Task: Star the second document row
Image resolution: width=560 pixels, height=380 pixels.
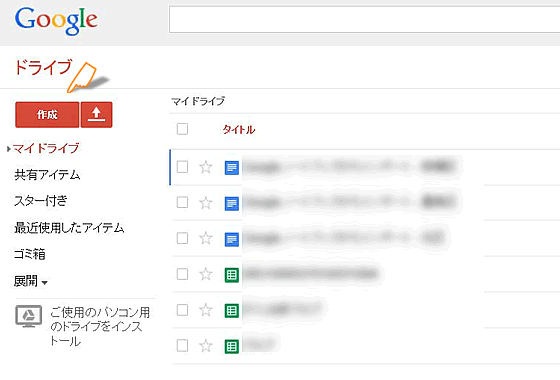Action: pos(206,202)
